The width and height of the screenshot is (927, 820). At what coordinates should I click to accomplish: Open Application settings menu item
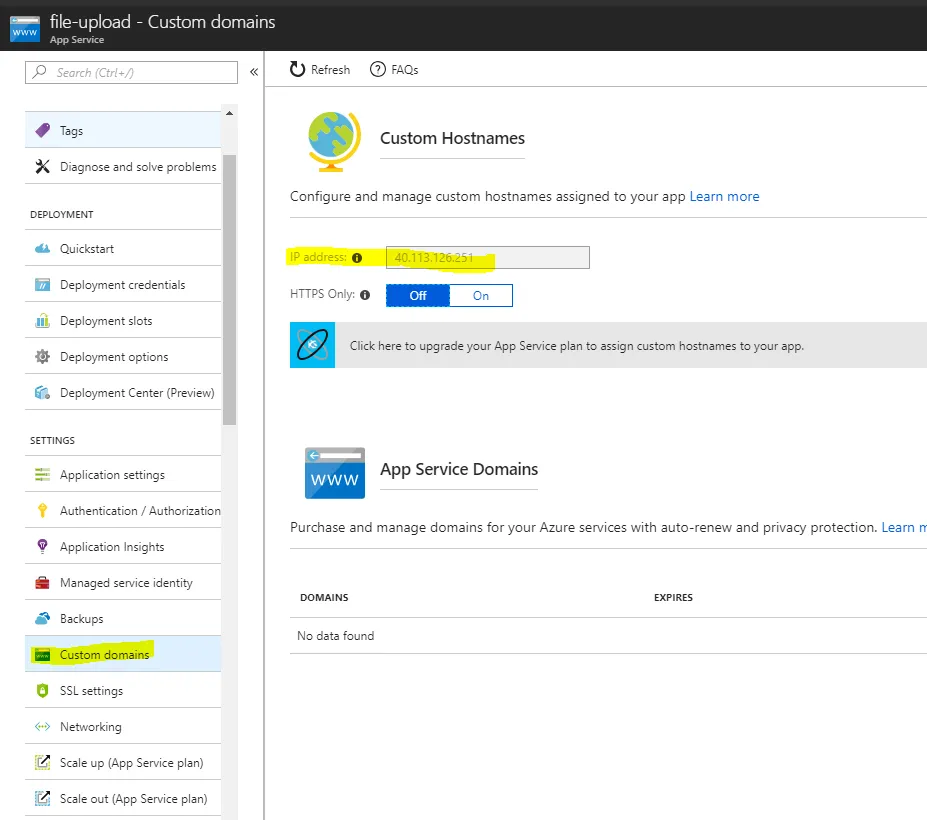123,475
